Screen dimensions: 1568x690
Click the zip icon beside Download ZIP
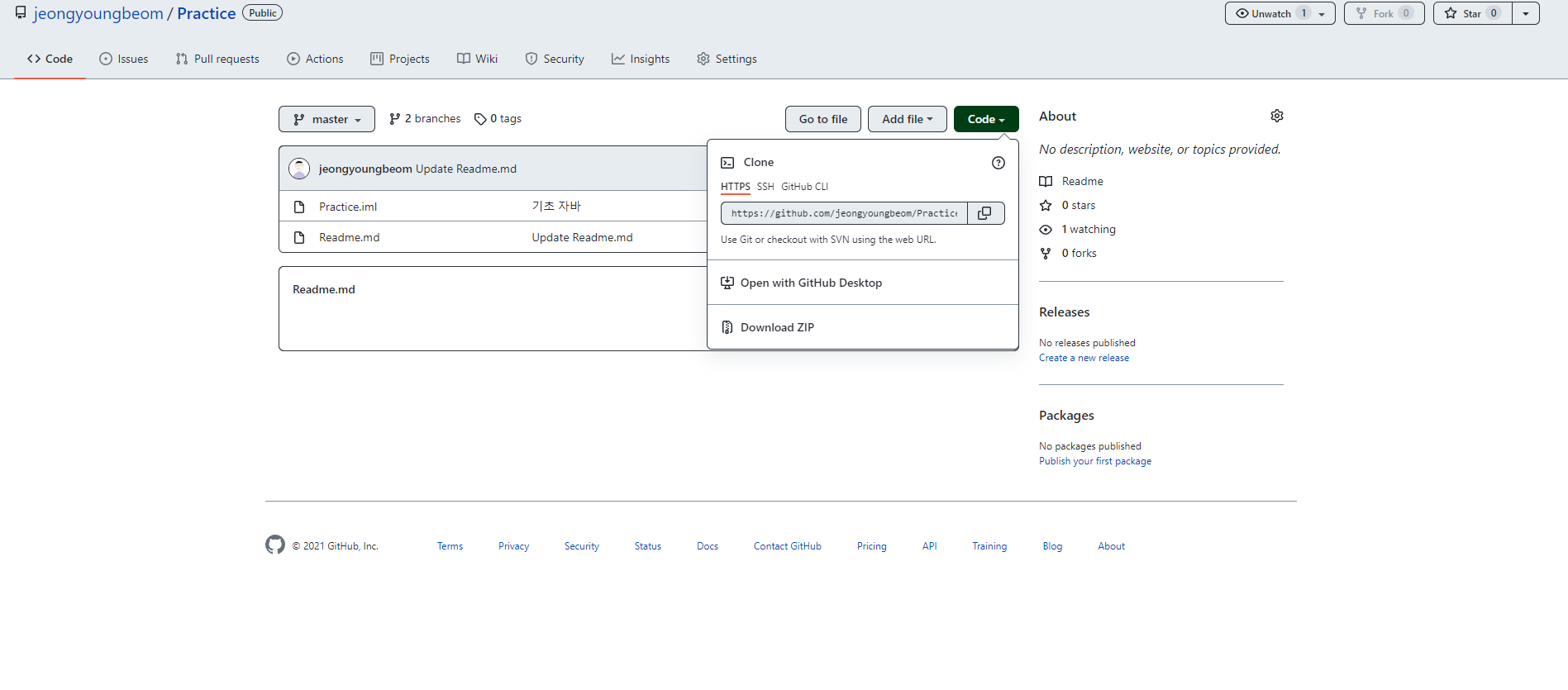pos(727,327)
